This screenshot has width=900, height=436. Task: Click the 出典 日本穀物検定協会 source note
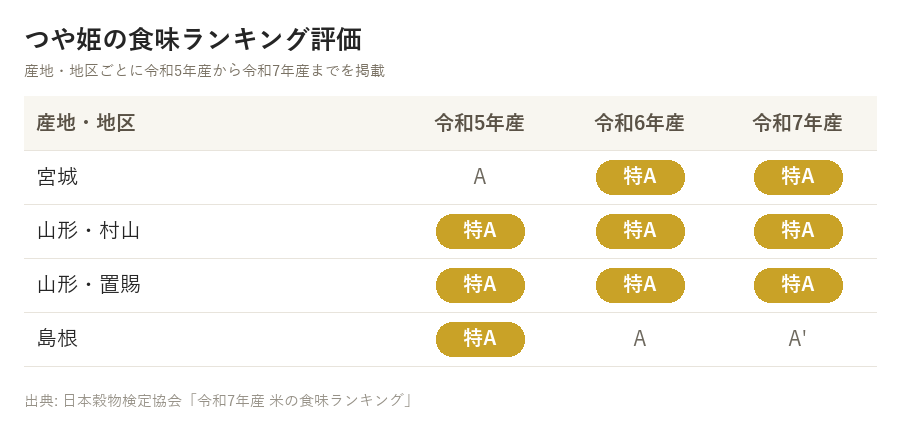219,400
